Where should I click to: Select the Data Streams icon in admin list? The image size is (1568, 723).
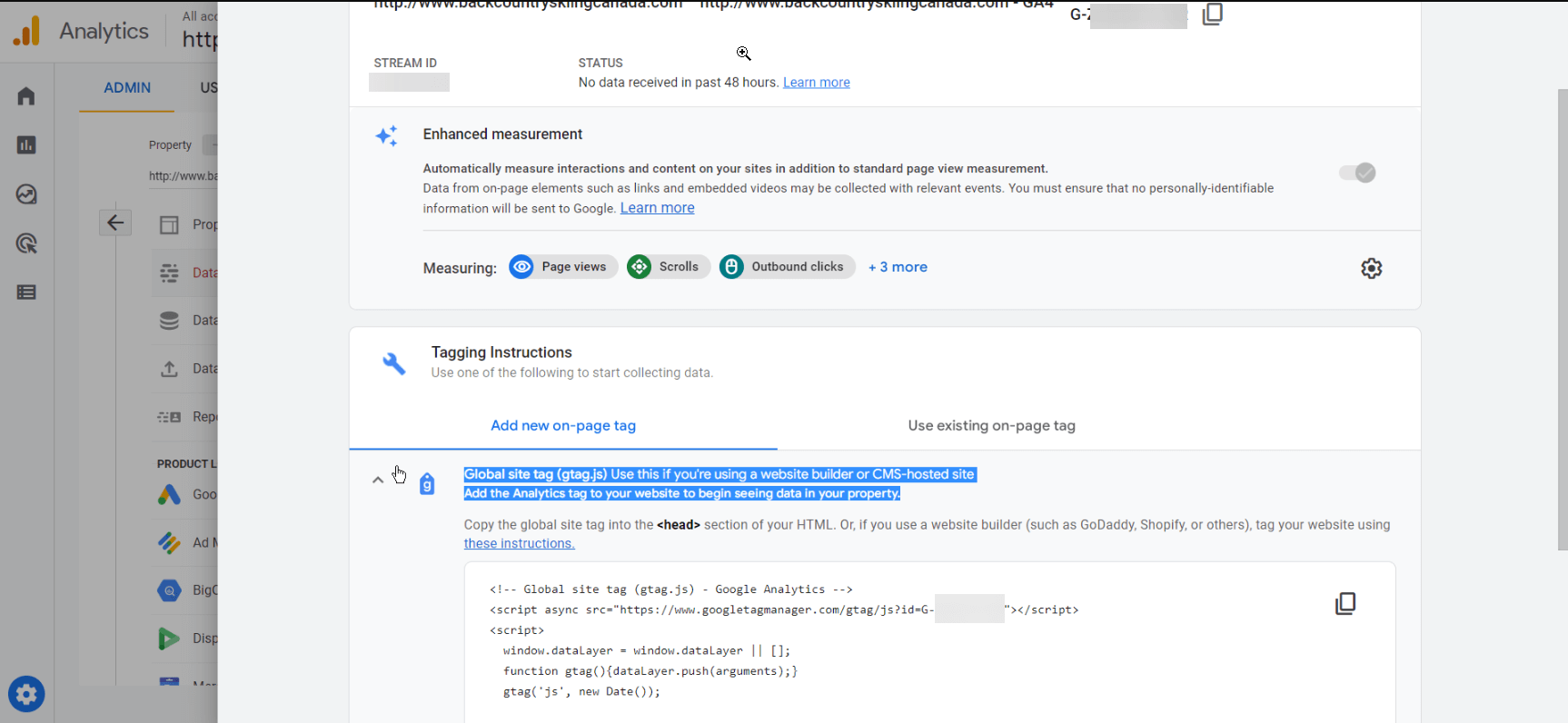click(170, 272)
